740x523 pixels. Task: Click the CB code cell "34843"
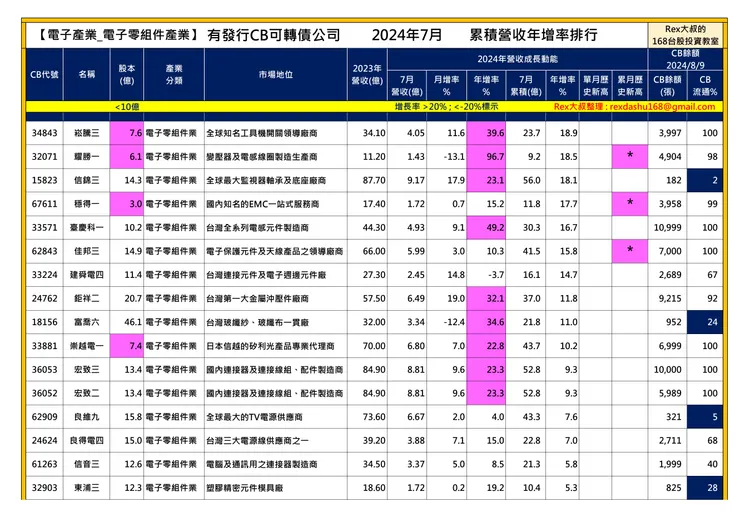point(44,133)
